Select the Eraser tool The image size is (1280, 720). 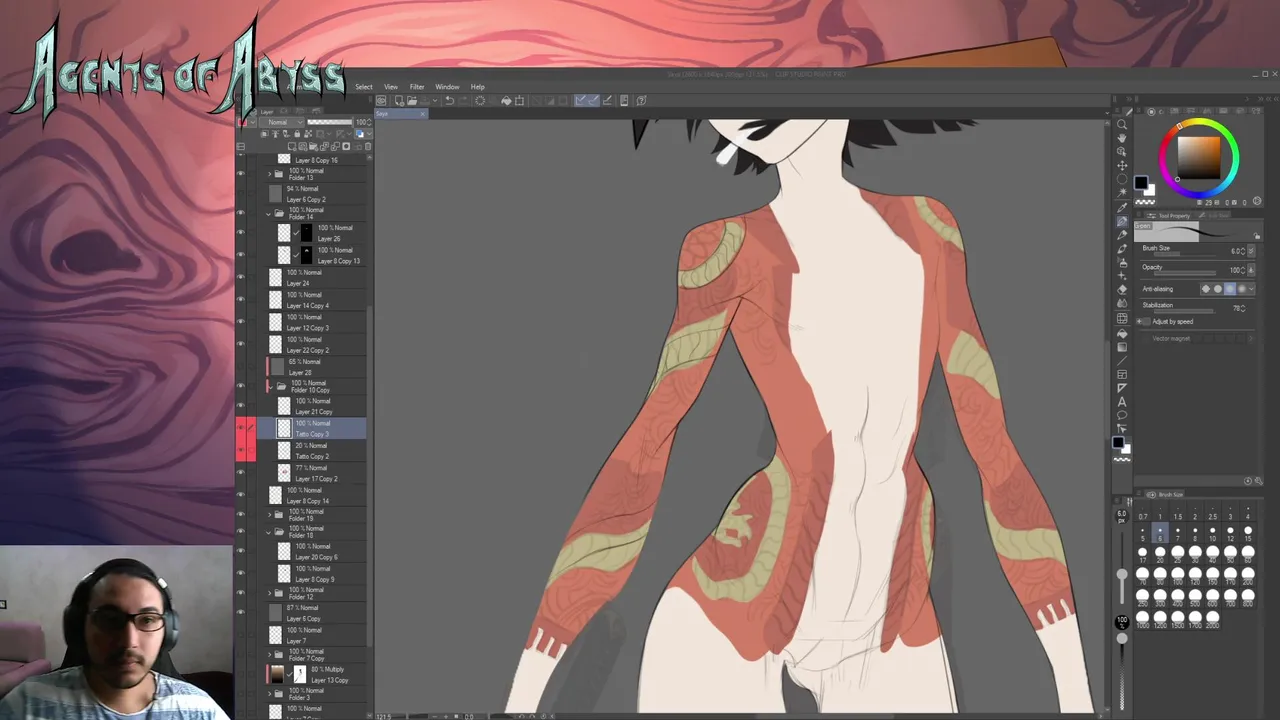(x=1122, y=289)
